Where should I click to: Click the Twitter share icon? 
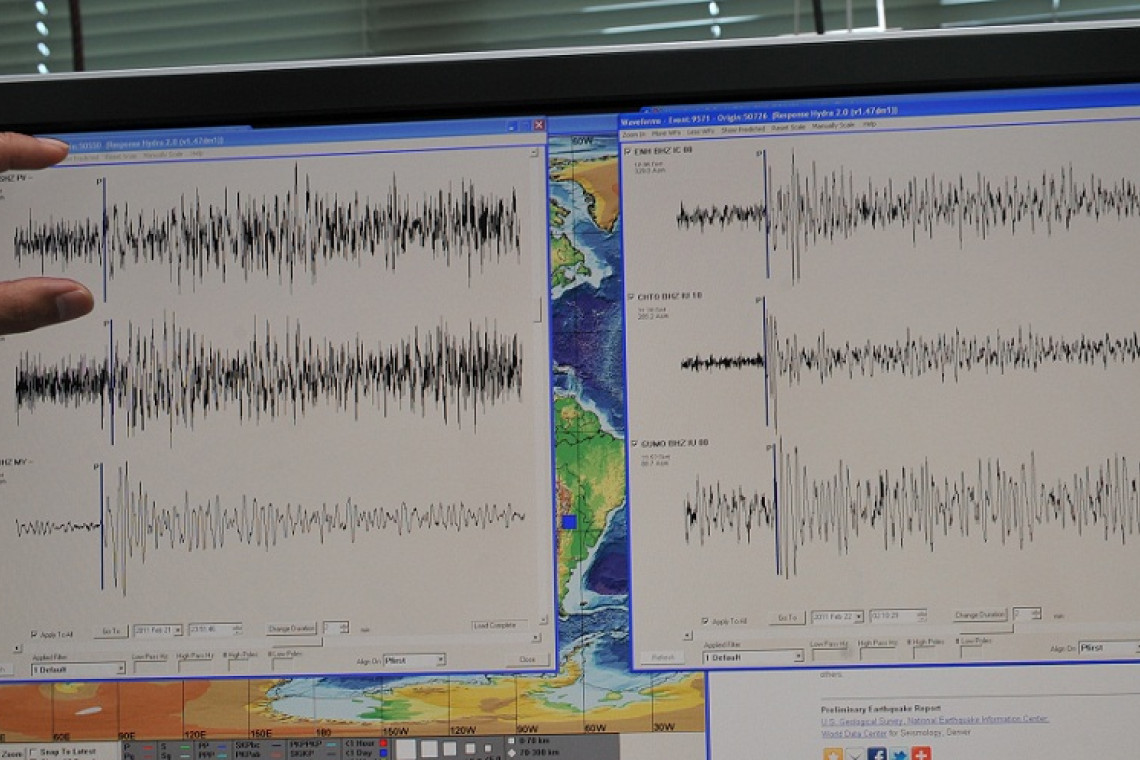899,754
